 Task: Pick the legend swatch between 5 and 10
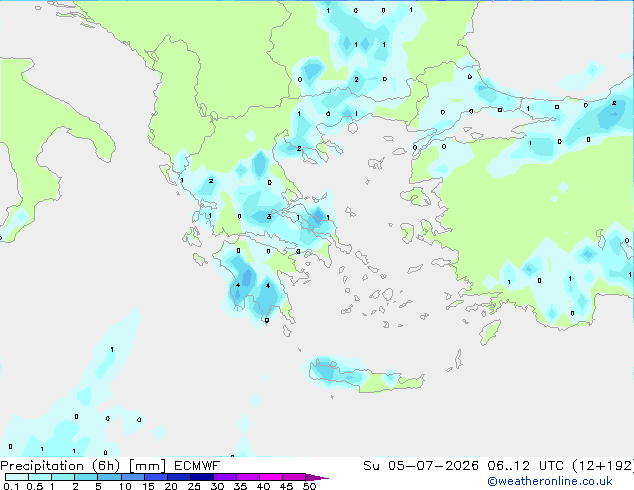click(109, 477)
